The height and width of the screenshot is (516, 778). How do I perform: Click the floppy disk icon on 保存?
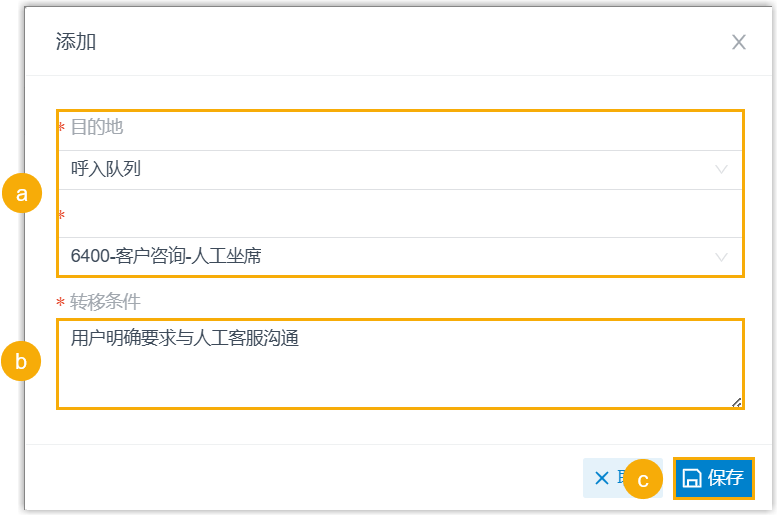(x=691, y=478)
